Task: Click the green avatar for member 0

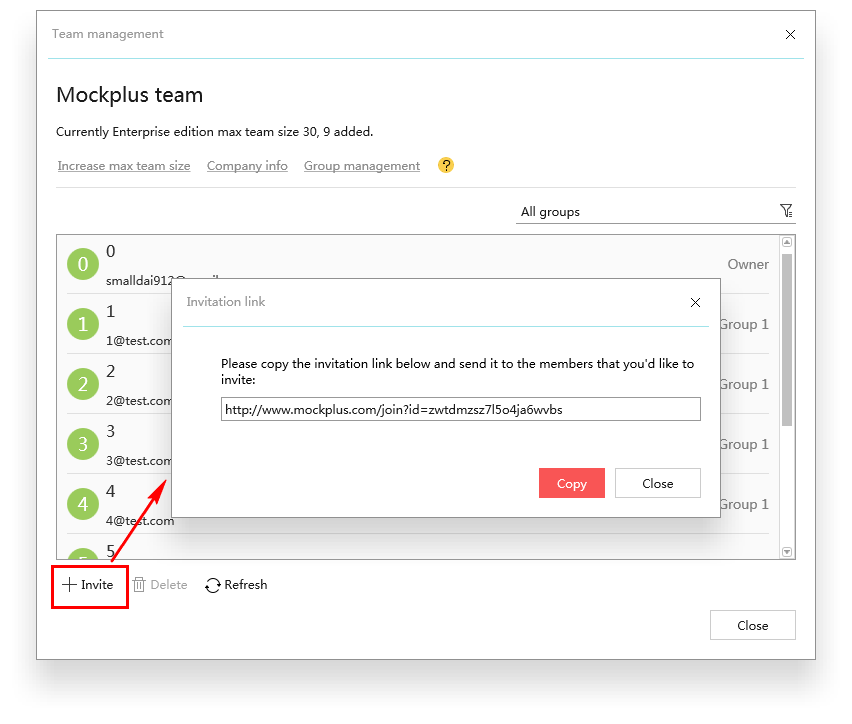Action: pyautogui.click(x=83, y=264)
